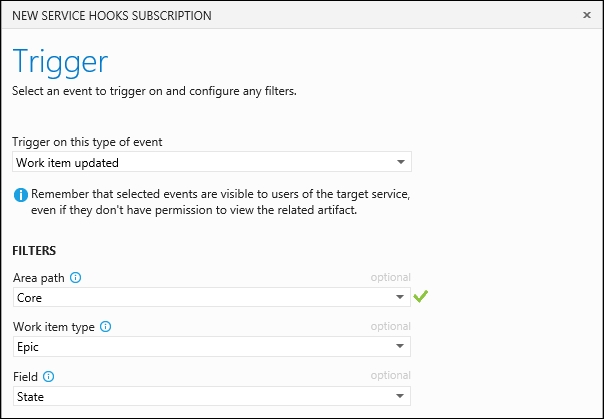Click the info icon beside Work item type
The width and height of the screenshot is (604, 419).
click(x=106, y=327)
